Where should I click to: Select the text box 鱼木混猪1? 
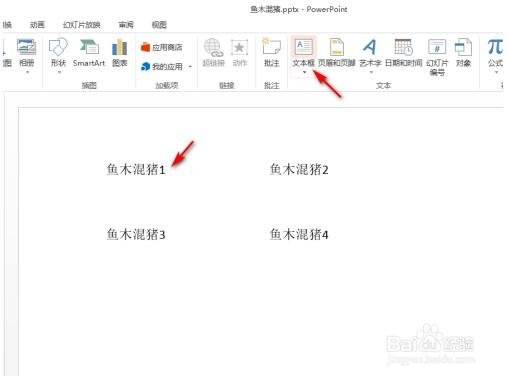[x=136, y=169]
